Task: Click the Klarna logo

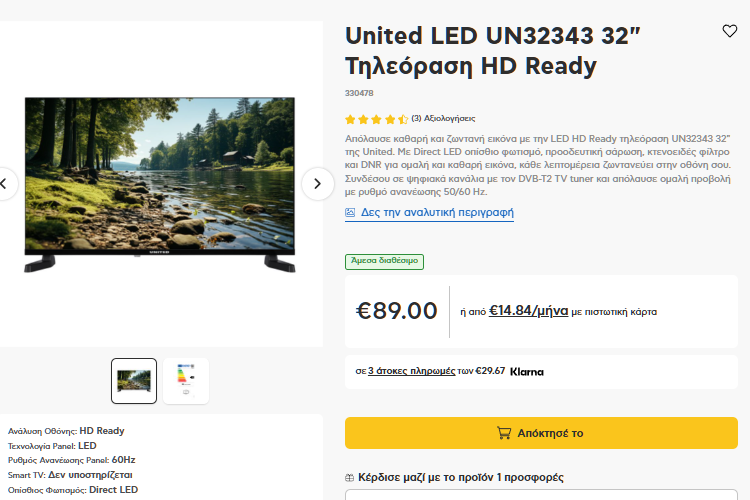Action: pyautogui.click(x=527, y=372)
